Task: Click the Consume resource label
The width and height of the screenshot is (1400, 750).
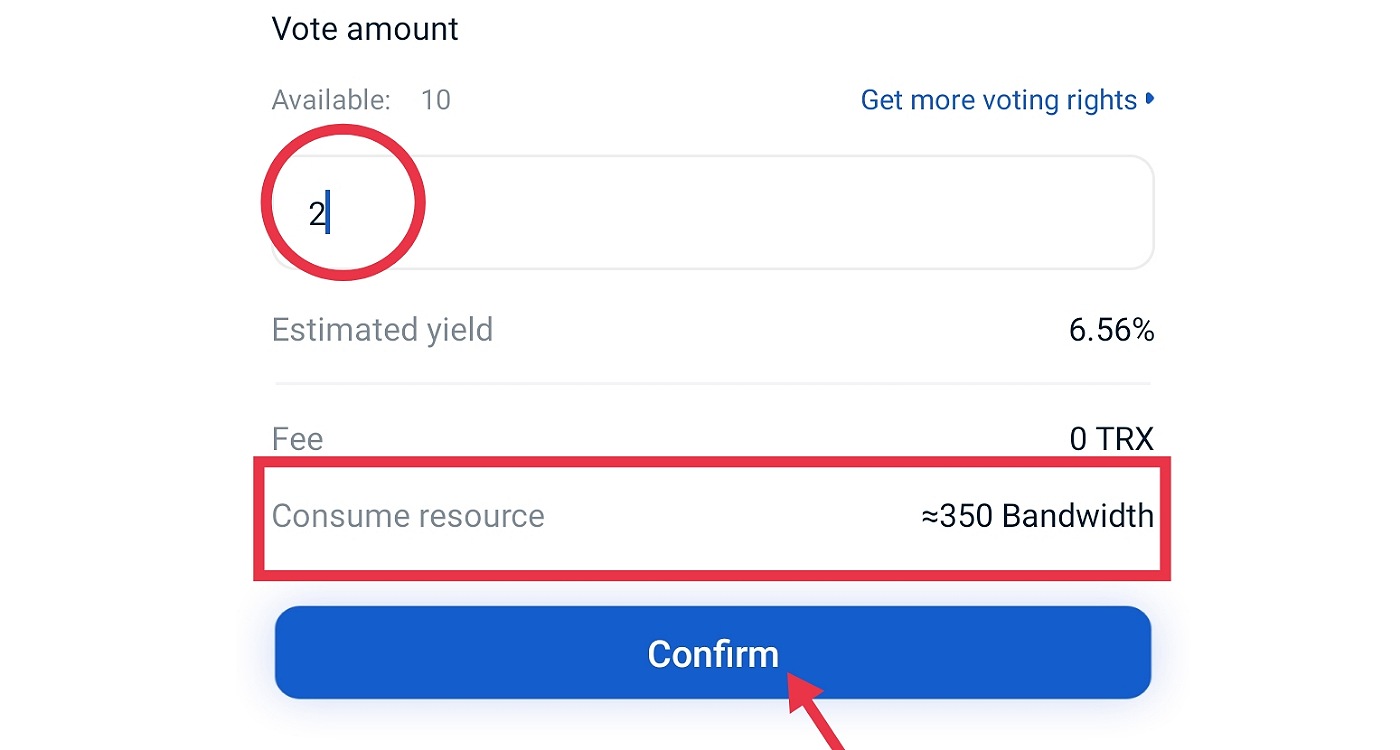Action: (408, 516)
